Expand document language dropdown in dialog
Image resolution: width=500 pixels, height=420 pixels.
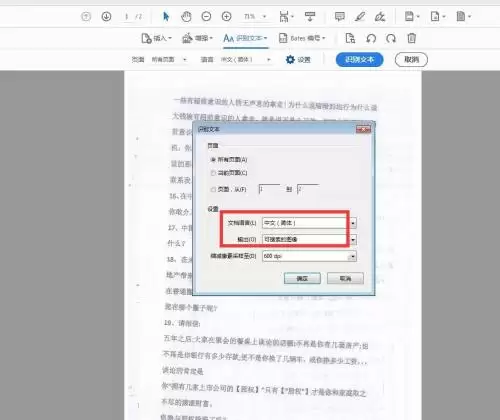pyautogui.click(x=353, y=223)
